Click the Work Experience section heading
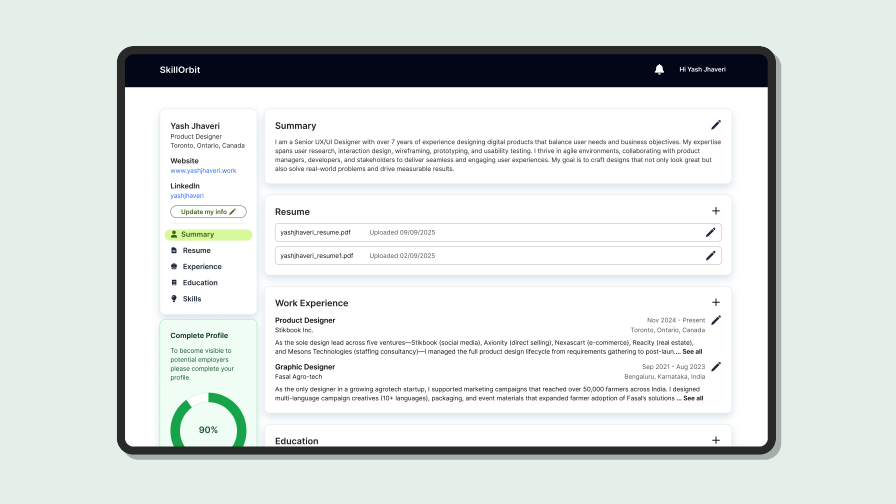The height and width of the screenshot is (504, 896). [311, 303]
